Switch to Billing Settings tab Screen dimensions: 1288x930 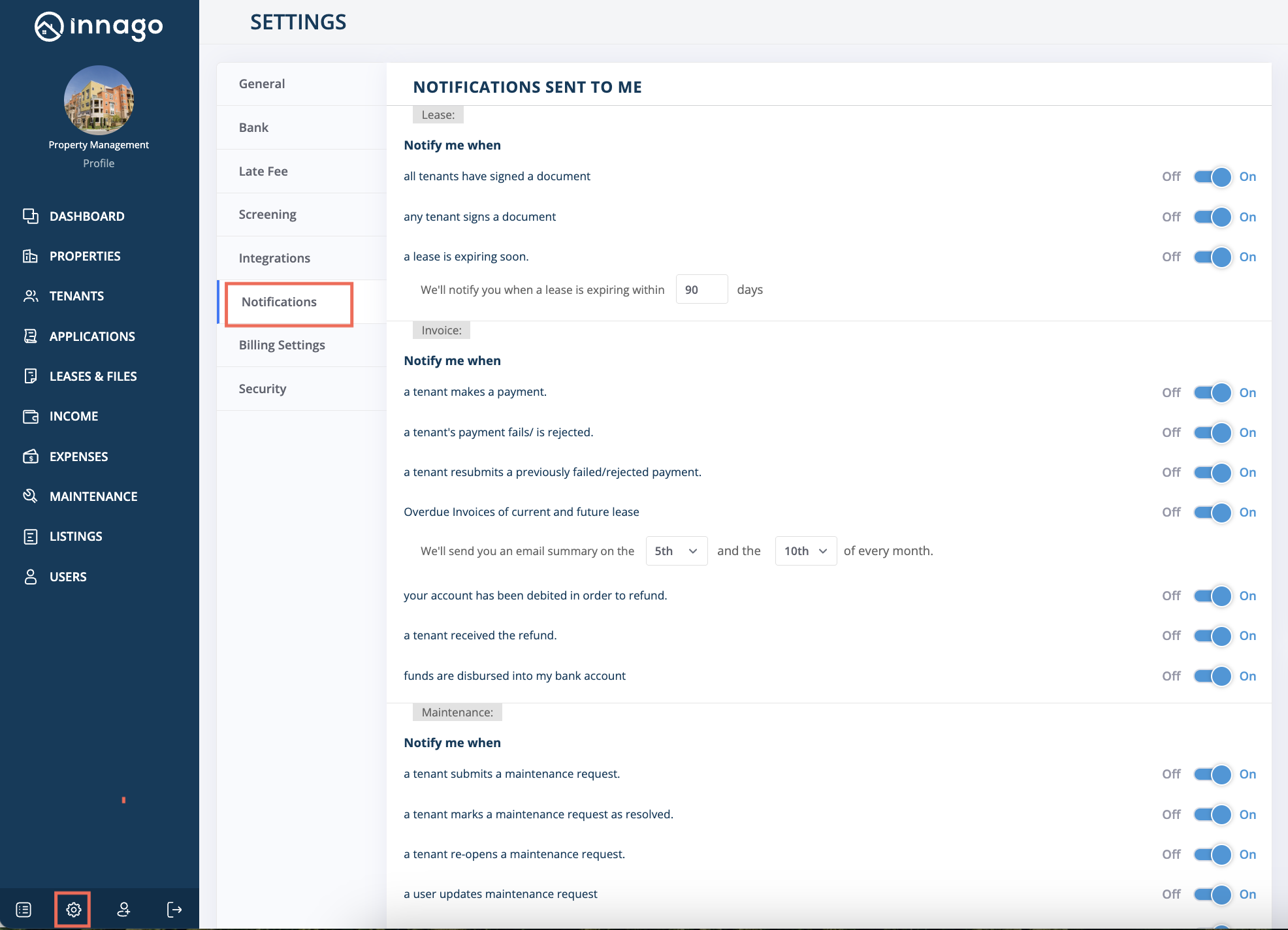[282, 345]
